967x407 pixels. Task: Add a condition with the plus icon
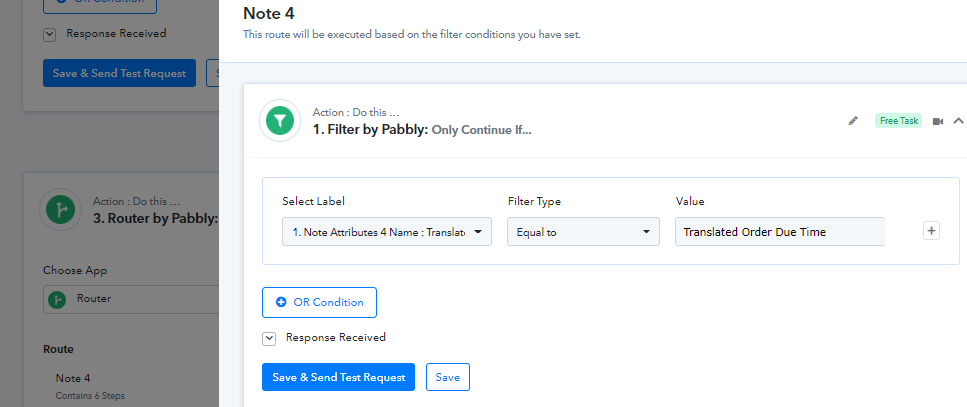(931, 231)
